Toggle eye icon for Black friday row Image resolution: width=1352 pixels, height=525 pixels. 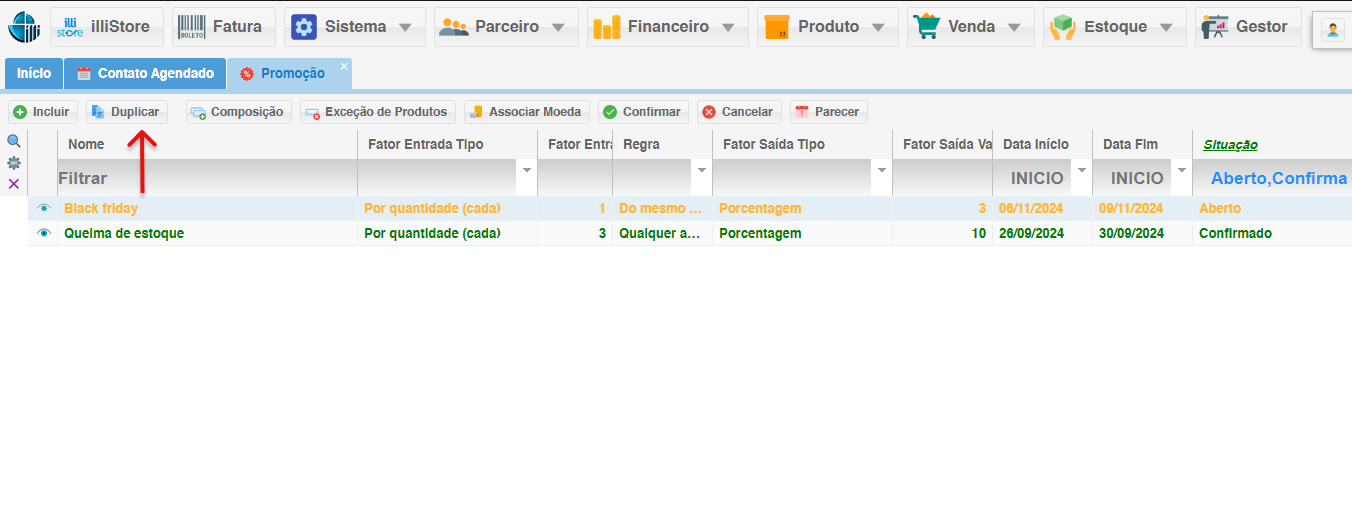(x=43, y=209)
